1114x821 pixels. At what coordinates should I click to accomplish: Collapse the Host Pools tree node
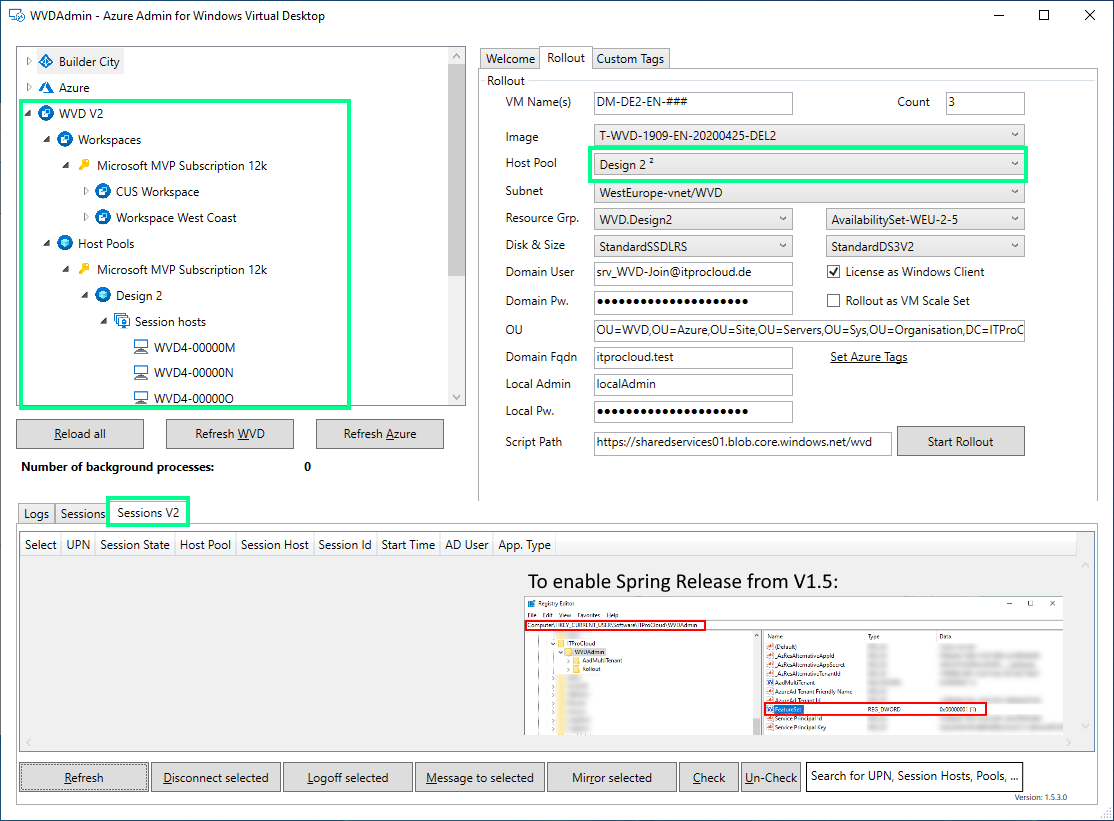tap(48, 244)
